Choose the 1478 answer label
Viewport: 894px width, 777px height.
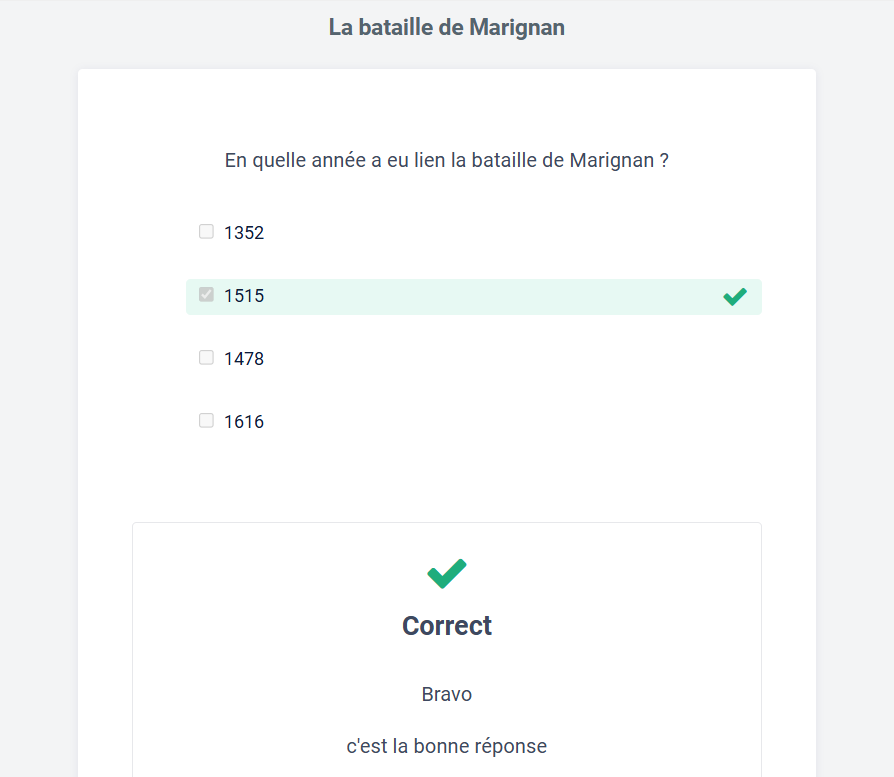tap(244, 359)
